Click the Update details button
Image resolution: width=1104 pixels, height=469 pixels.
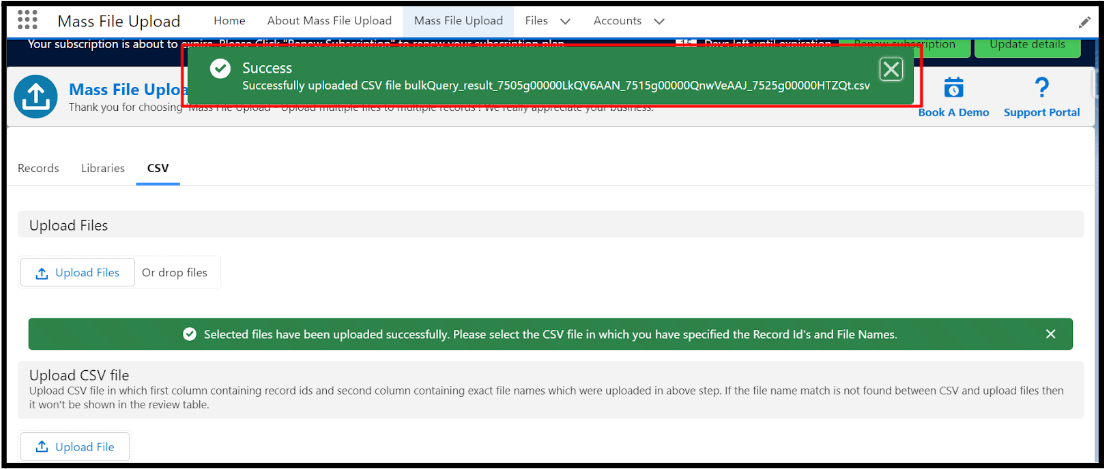1027,45
